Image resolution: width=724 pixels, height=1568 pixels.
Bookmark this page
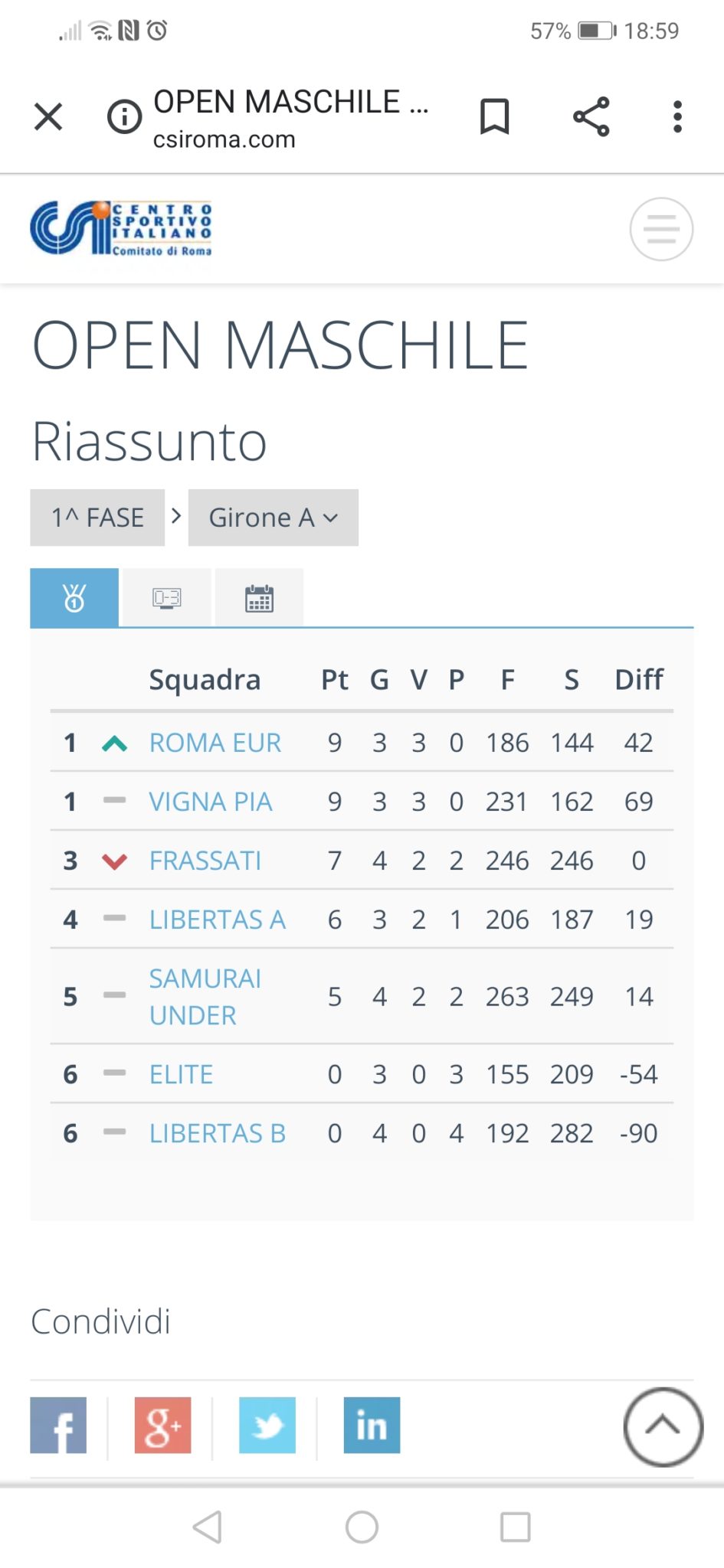pyautogui.click(x=494, y=116)
